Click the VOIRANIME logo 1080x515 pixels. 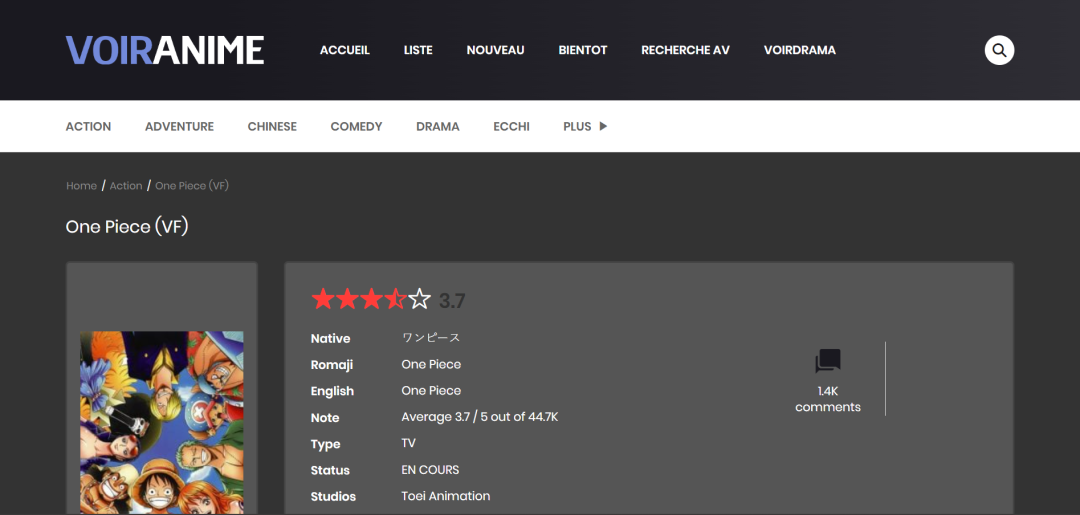point(165,50)
